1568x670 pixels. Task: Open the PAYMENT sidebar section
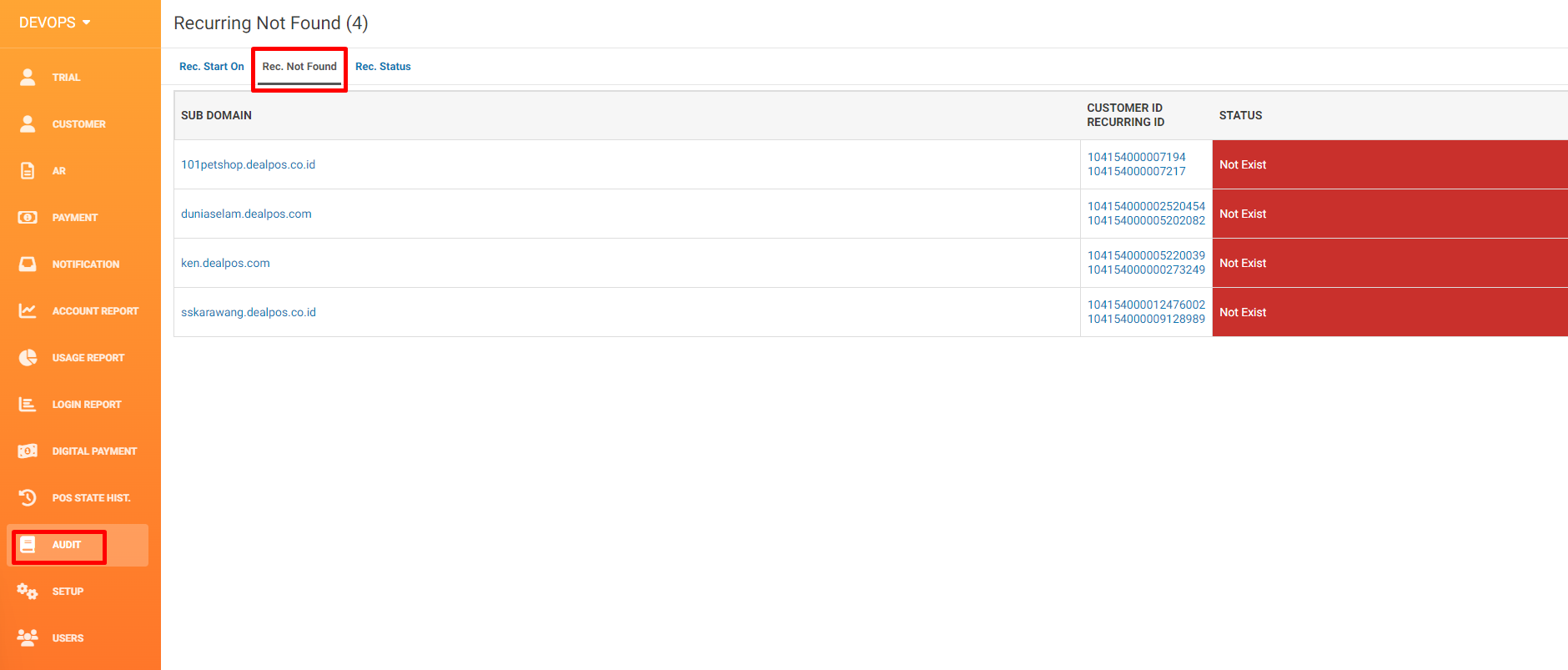pos(74,218)
